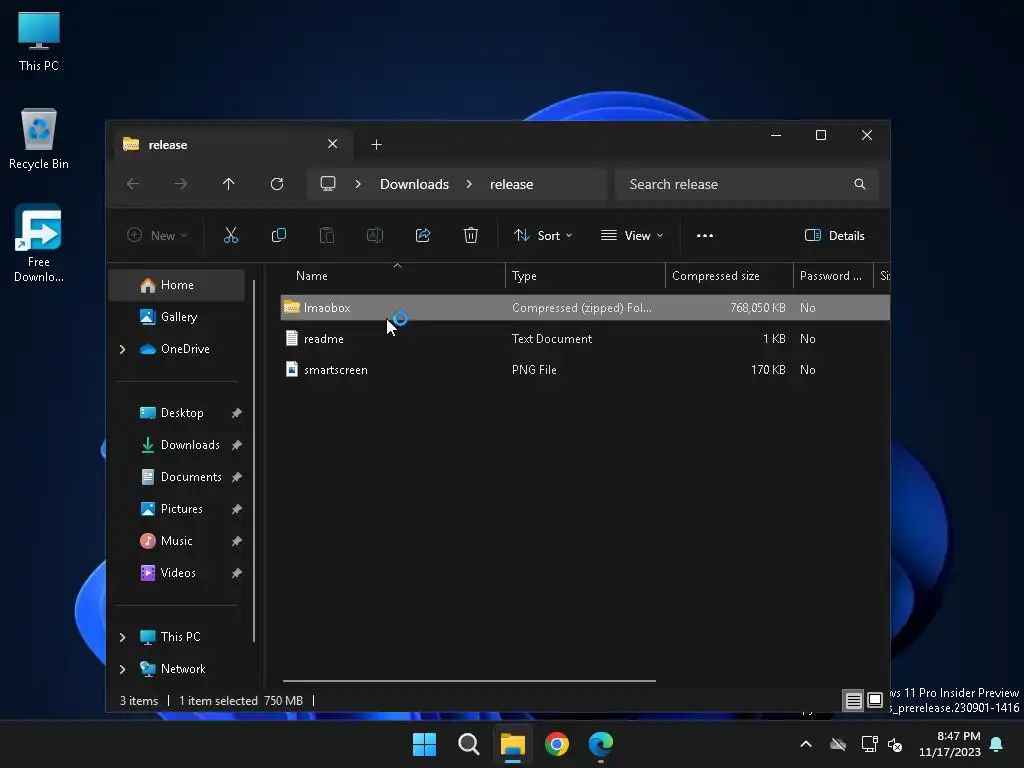Image resolution: width=1024 pixels, height=768 pixels.
Task: Expand the Network tree node
Action: [122, 669]
